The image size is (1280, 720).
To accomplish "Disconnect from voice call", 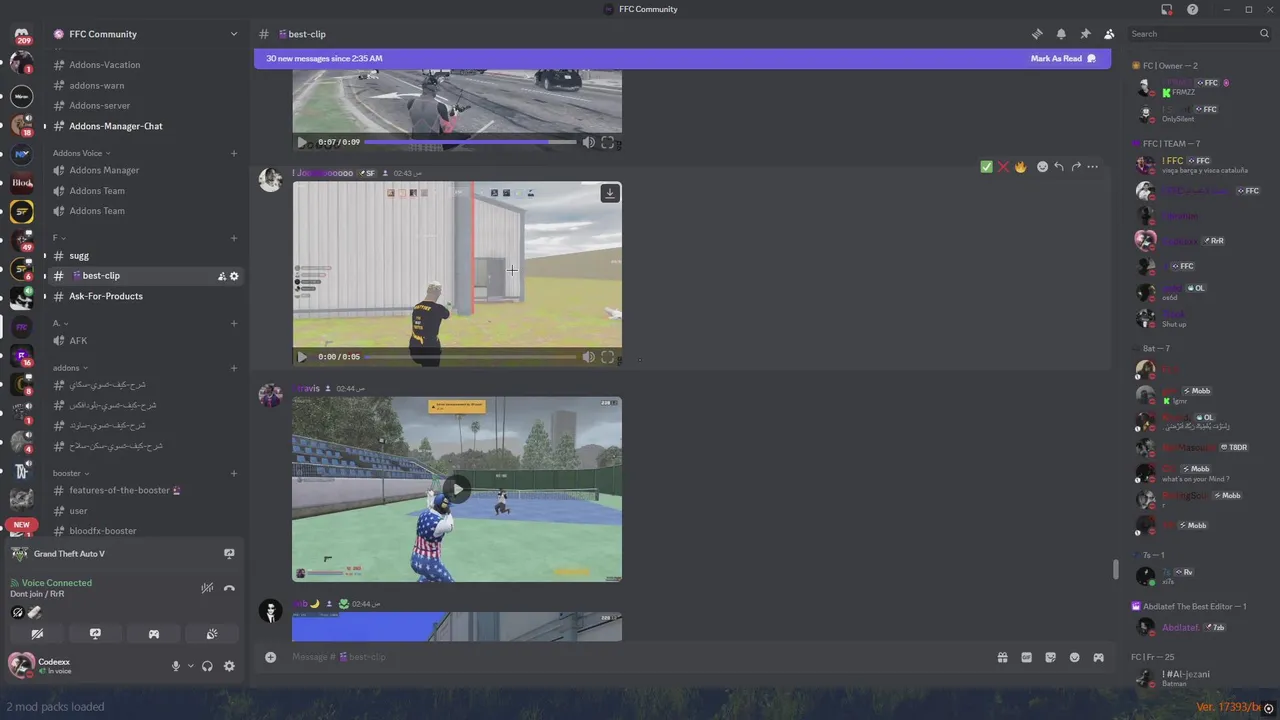I will 229,588.
